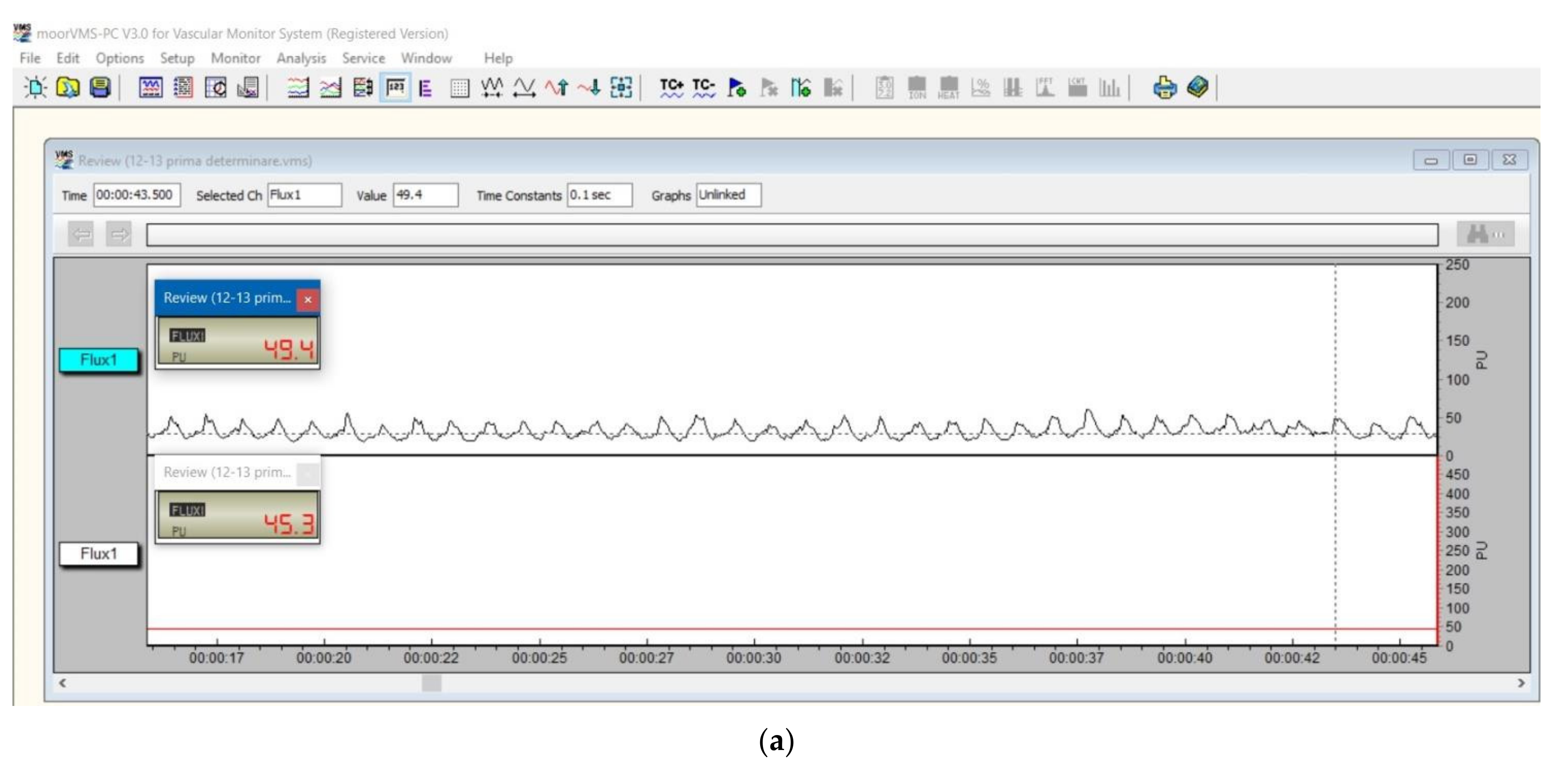The height and width of the screenshot is (771, 1568).
Task: Click the add marker flag icon
Action: tap(736, 88)
